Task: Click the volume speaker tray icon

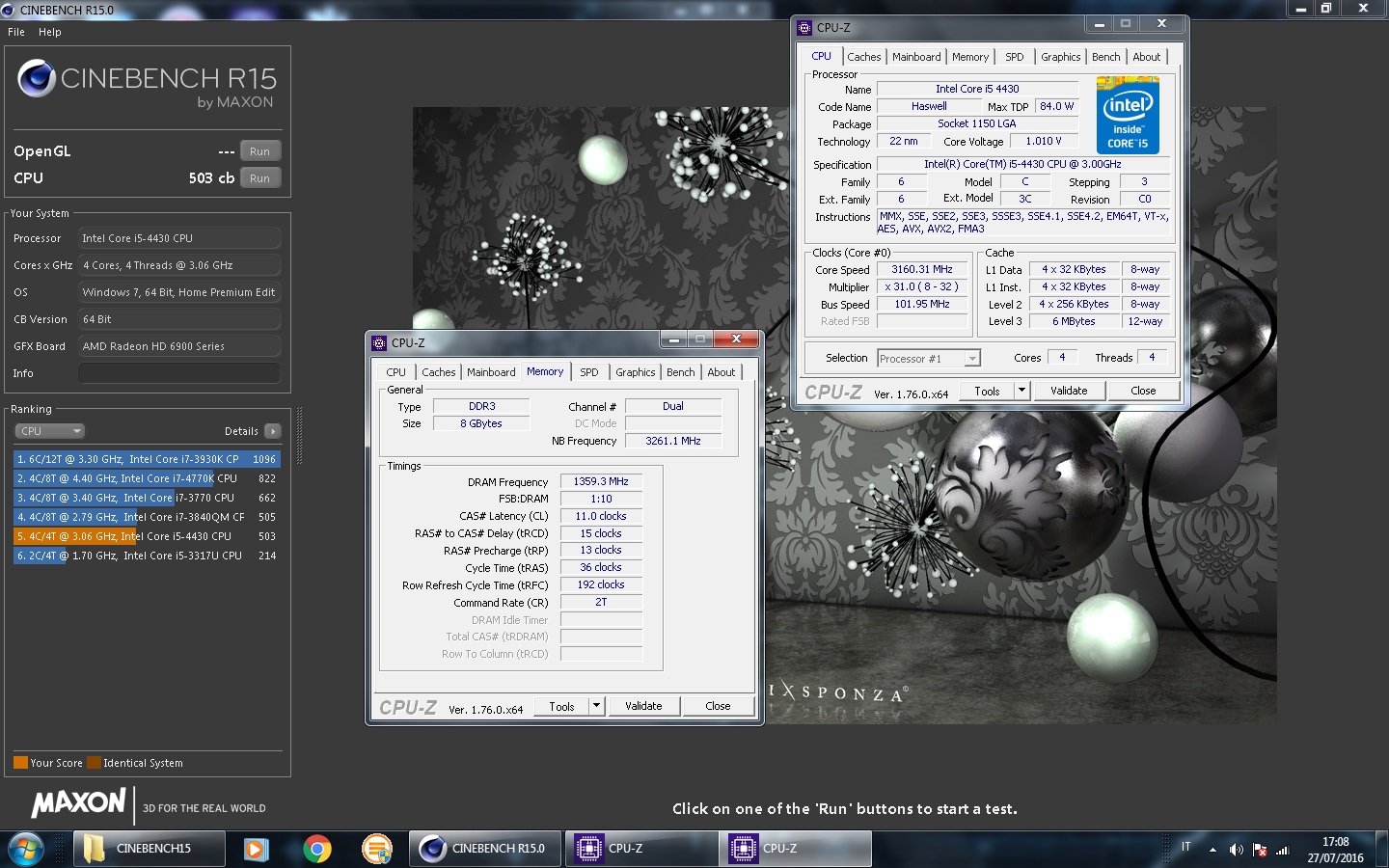Action: point(1237,850)
